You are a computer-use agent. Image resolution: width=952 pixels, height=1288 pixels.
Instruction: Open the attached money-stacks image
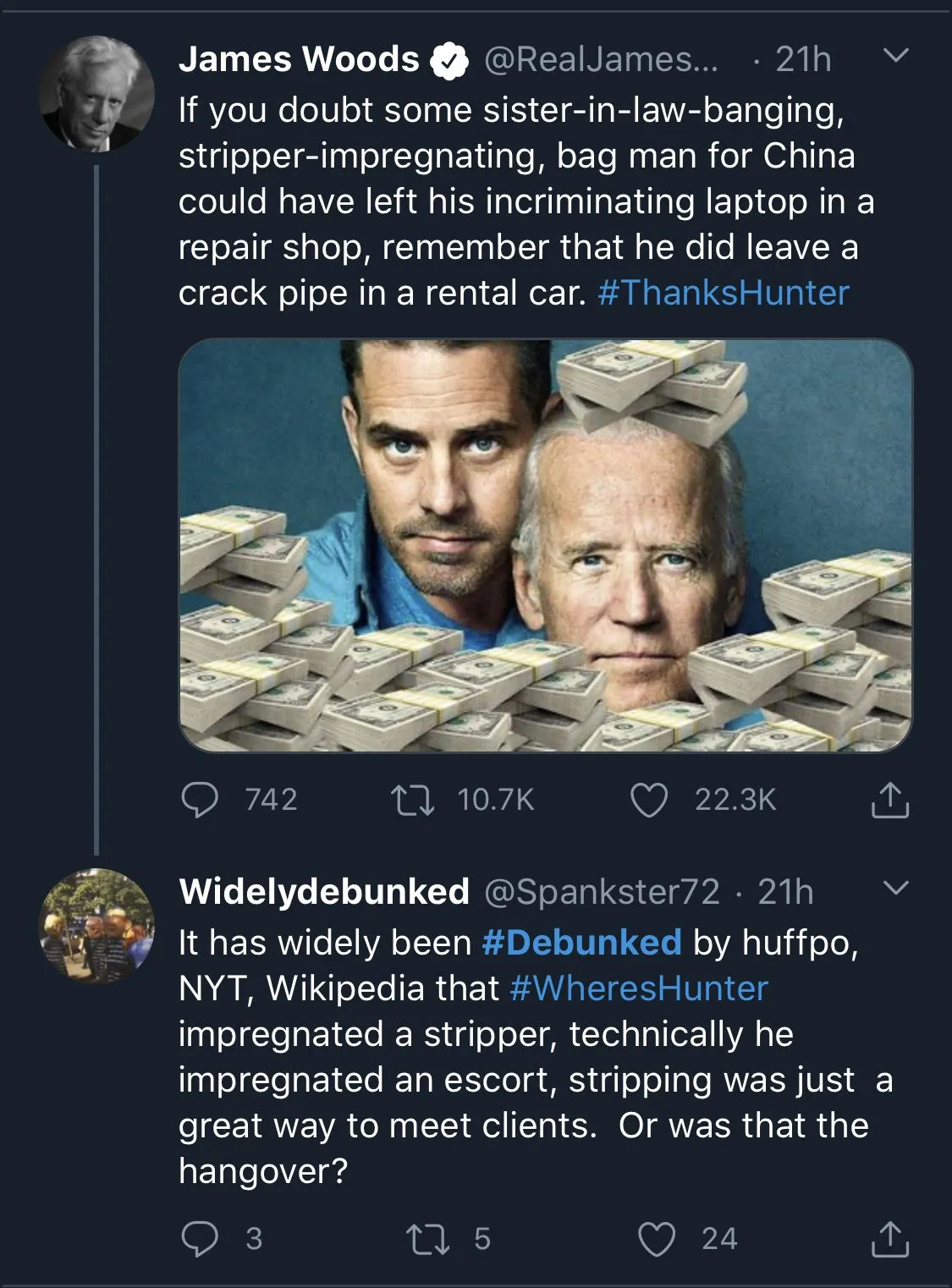pos(546,545)
